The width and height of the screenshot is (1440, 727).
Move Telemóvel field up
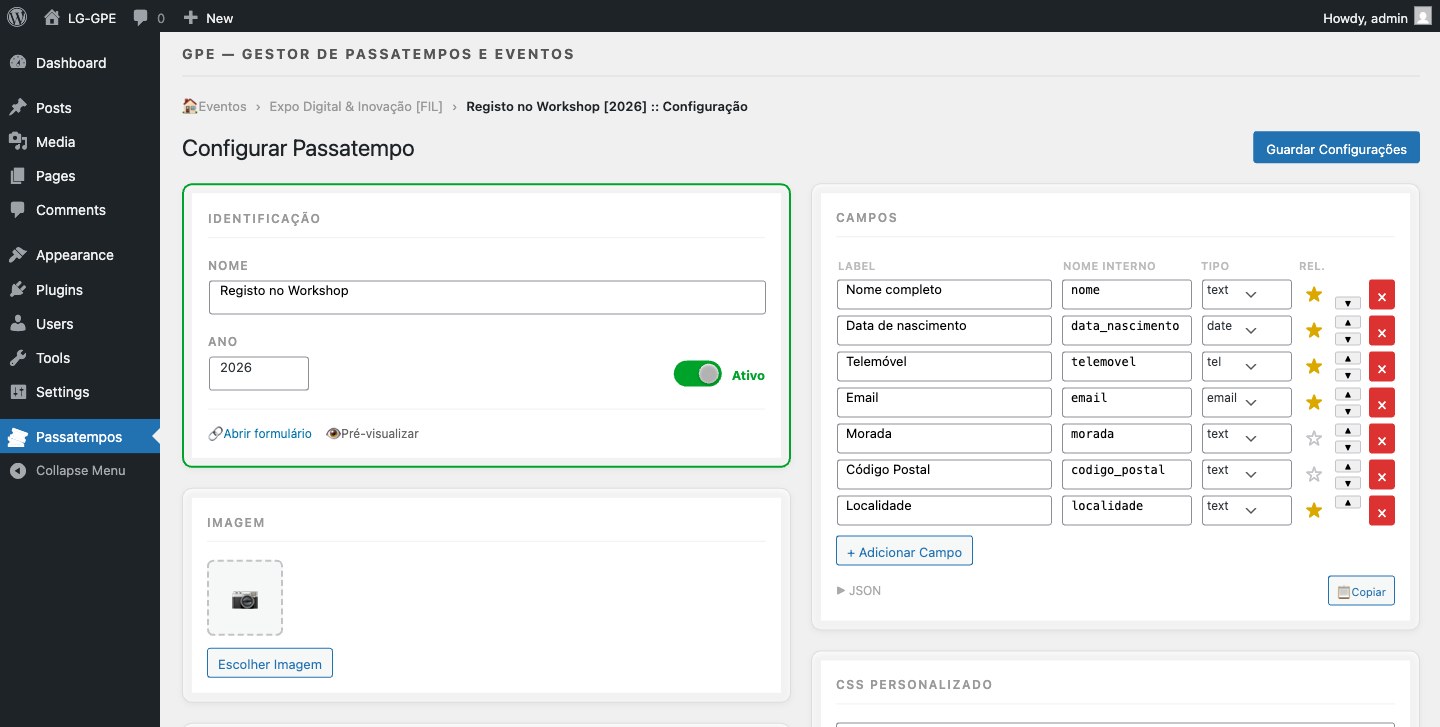point(1348,358)
